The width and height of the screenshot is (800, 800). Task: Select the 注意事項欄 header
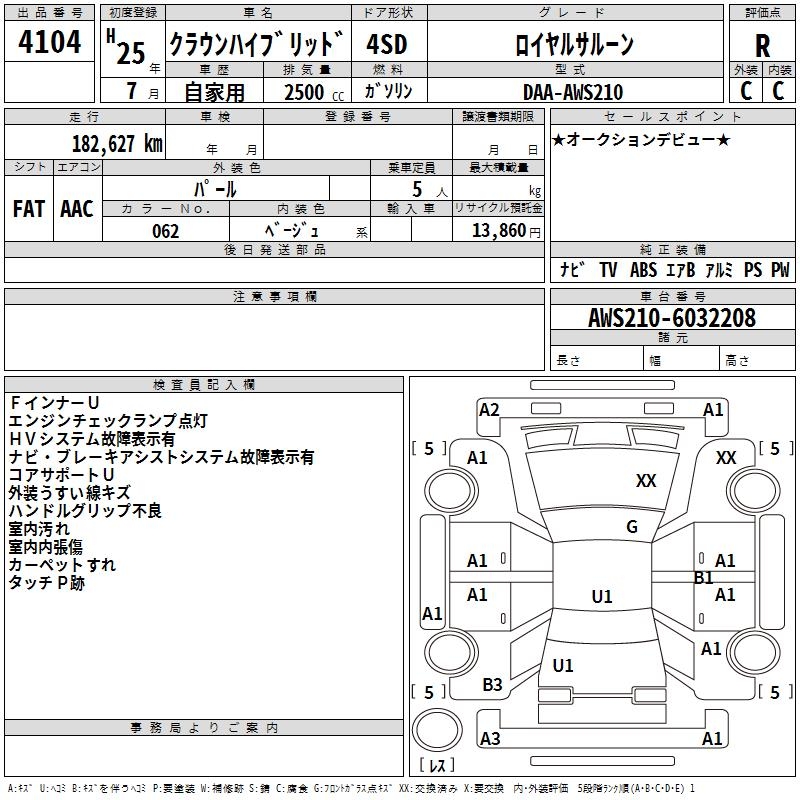[x=274, y=296]
